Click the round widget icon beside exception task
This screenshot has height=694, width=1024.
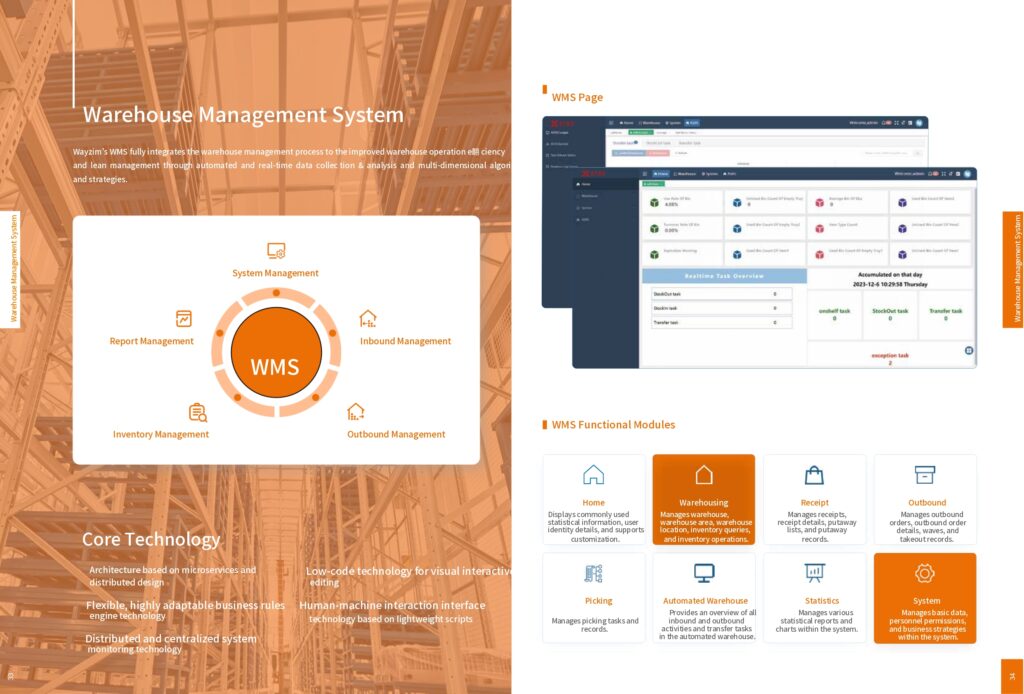969,351
